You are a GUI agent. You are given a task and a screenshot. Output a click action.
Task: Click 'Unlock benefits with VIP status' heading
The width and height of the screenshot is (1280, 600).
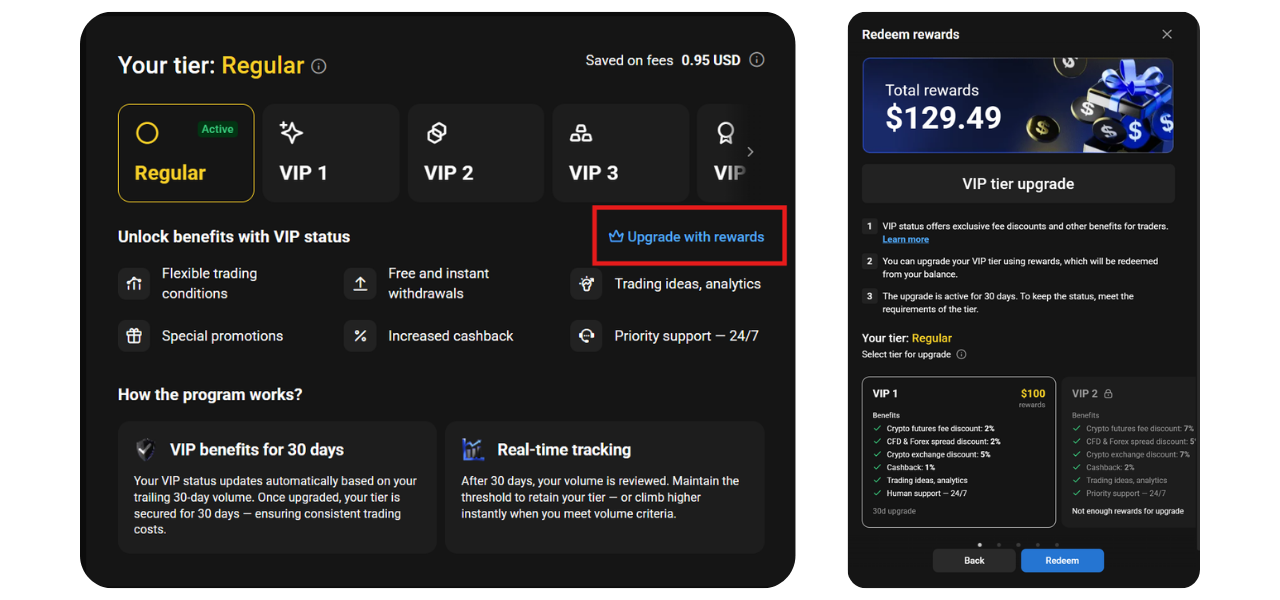(234, 237)
